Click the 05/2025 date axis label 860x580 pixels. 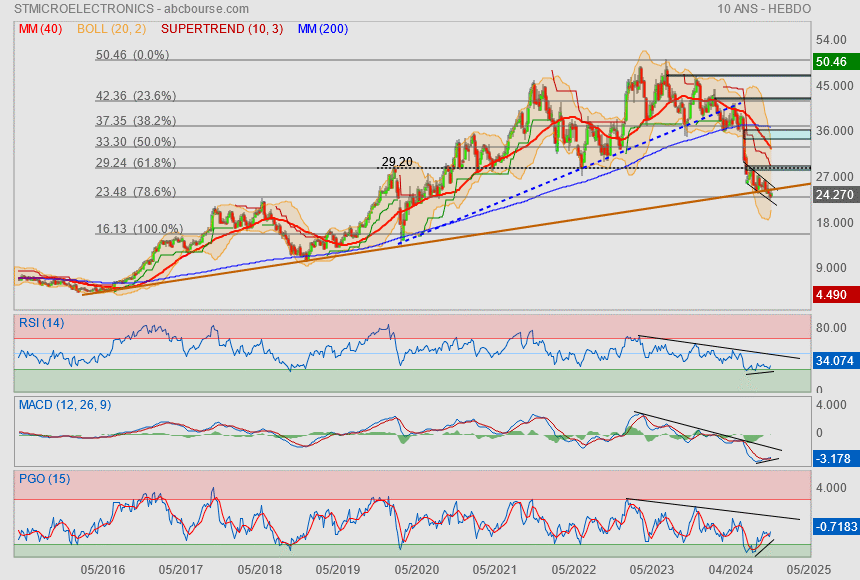pos(808,570)
